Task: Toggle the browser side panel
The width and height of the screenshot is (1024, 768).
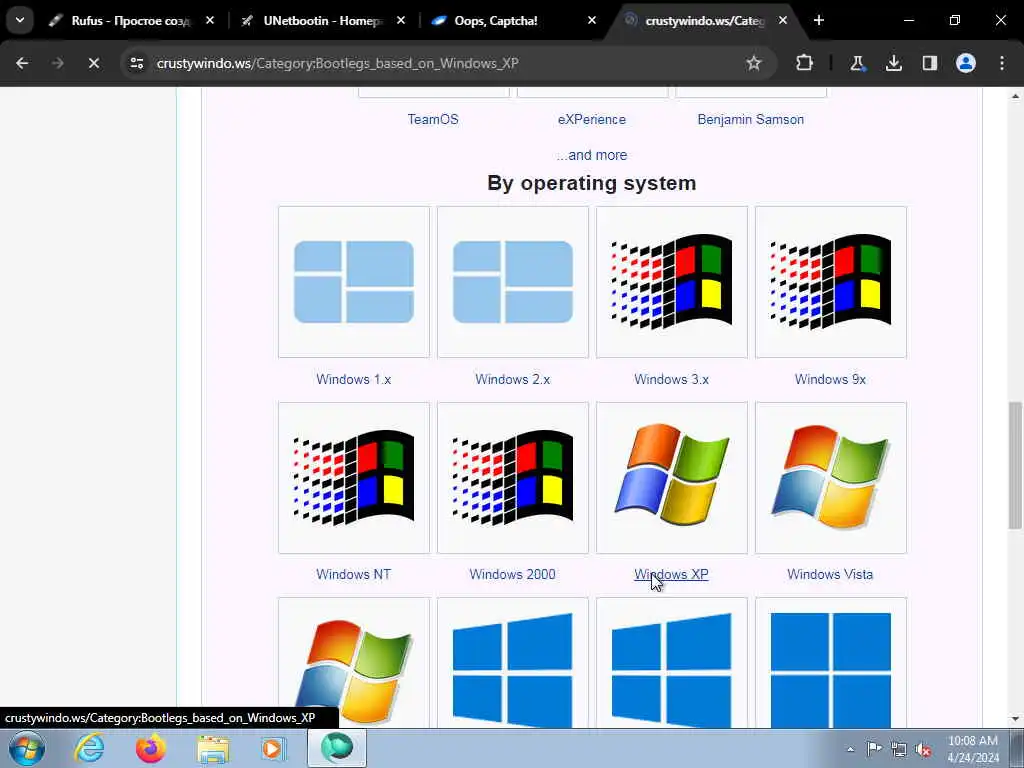Action: pyautogui.click(x=929, y=63)
